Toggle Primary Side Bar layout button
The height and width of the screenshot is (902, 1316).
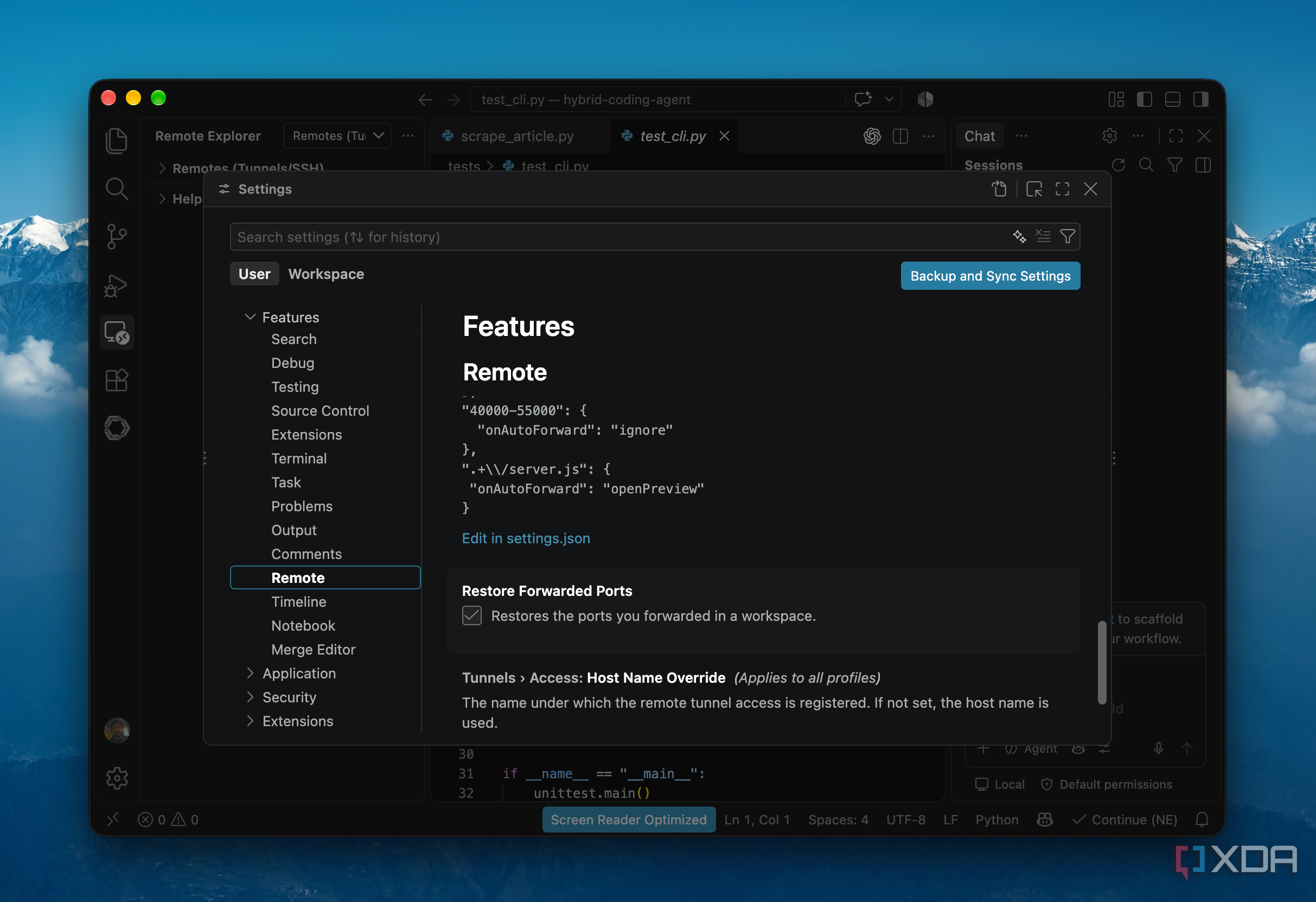[1145, 100]
